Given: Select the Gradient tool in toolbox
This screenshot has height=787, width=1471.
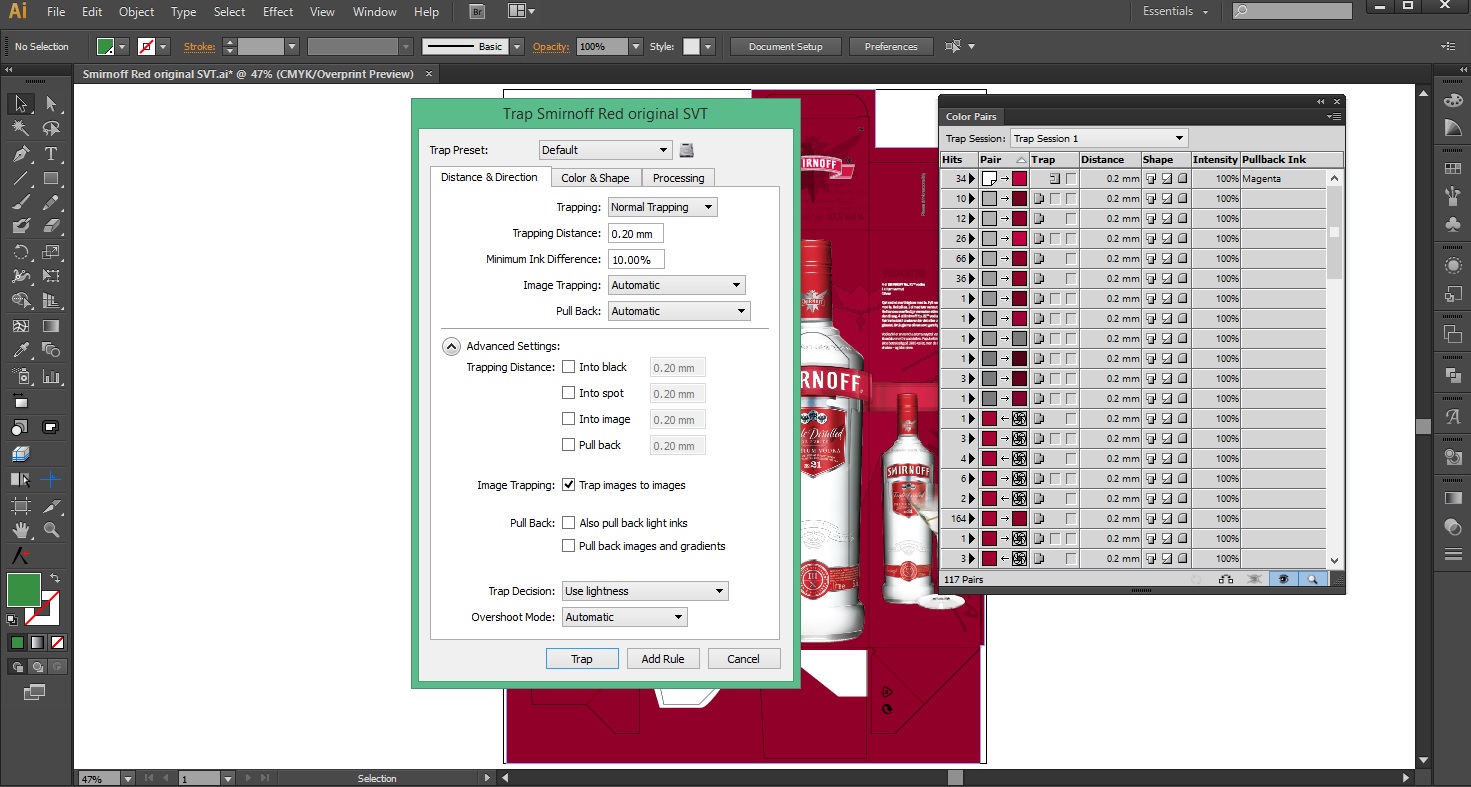Looking at the screenshot, I should tap(51, 326).
